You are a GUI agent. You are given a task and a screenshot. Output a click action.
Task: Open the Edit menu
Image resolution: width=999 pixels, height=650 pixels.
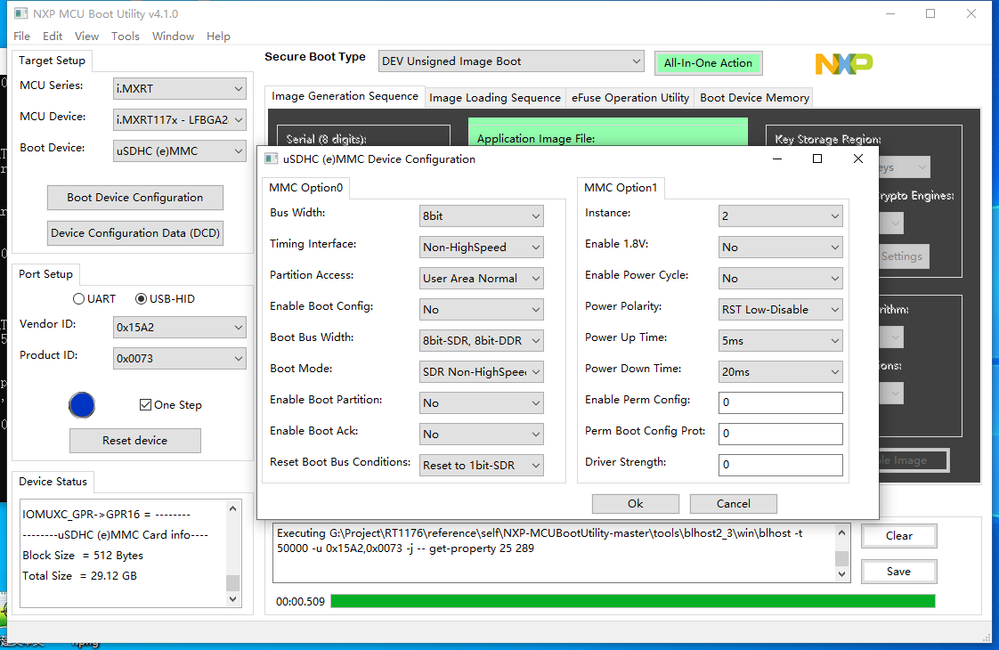coord(52,36)
